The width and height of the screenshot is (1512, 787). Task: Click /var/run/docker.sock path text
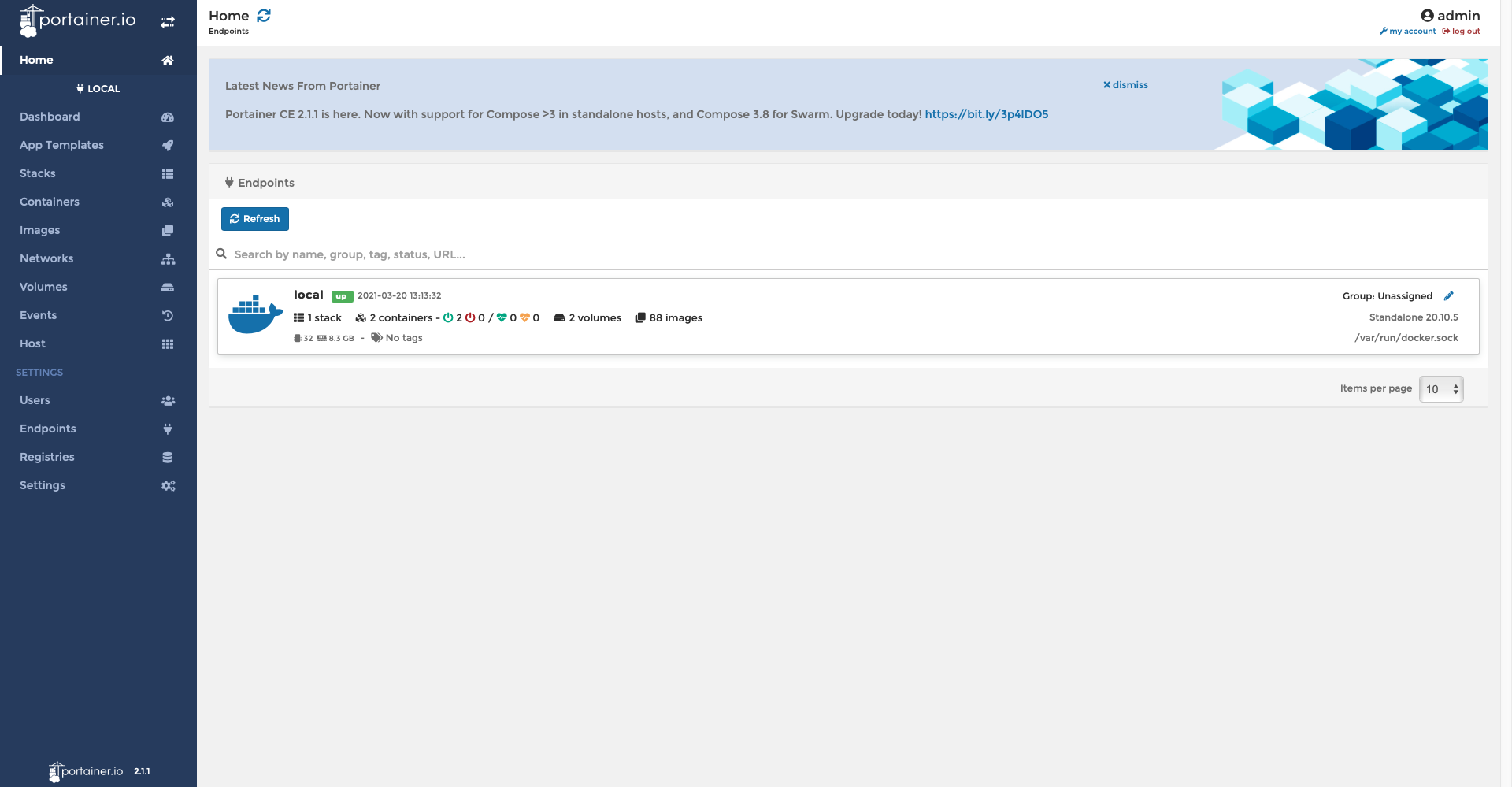pos(1406,338)
